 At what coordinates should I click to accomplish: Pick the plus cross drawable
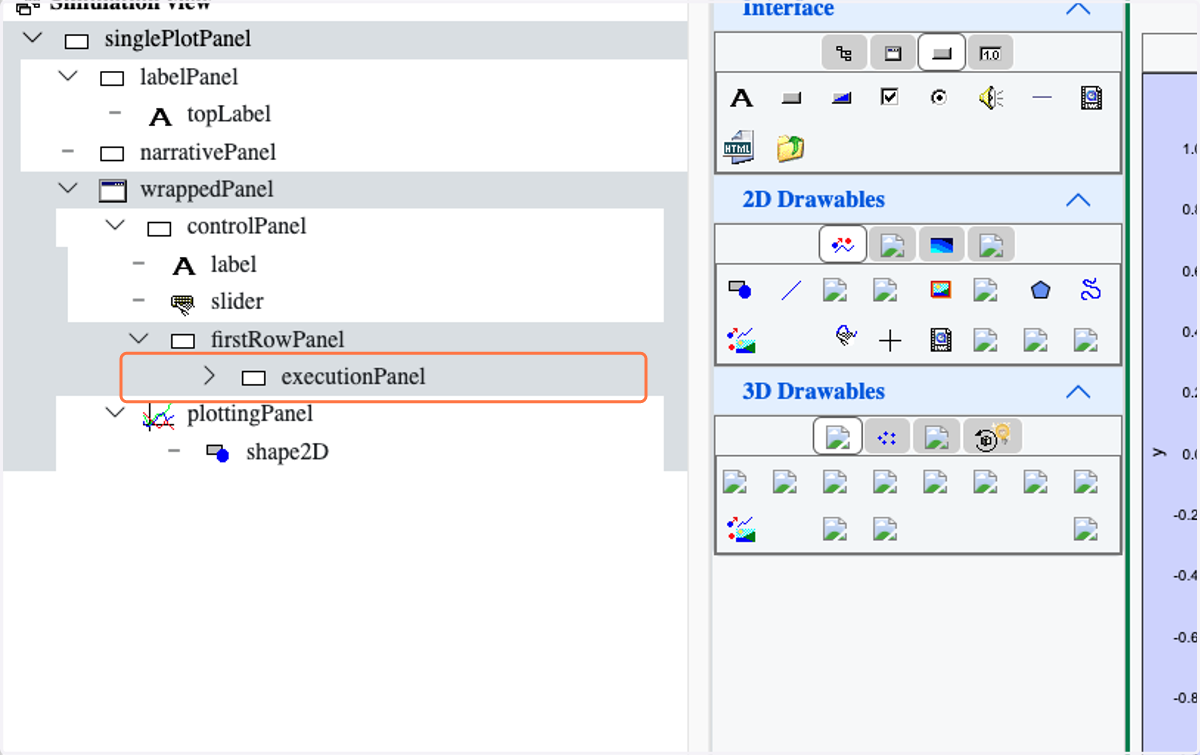coord(890,342)
